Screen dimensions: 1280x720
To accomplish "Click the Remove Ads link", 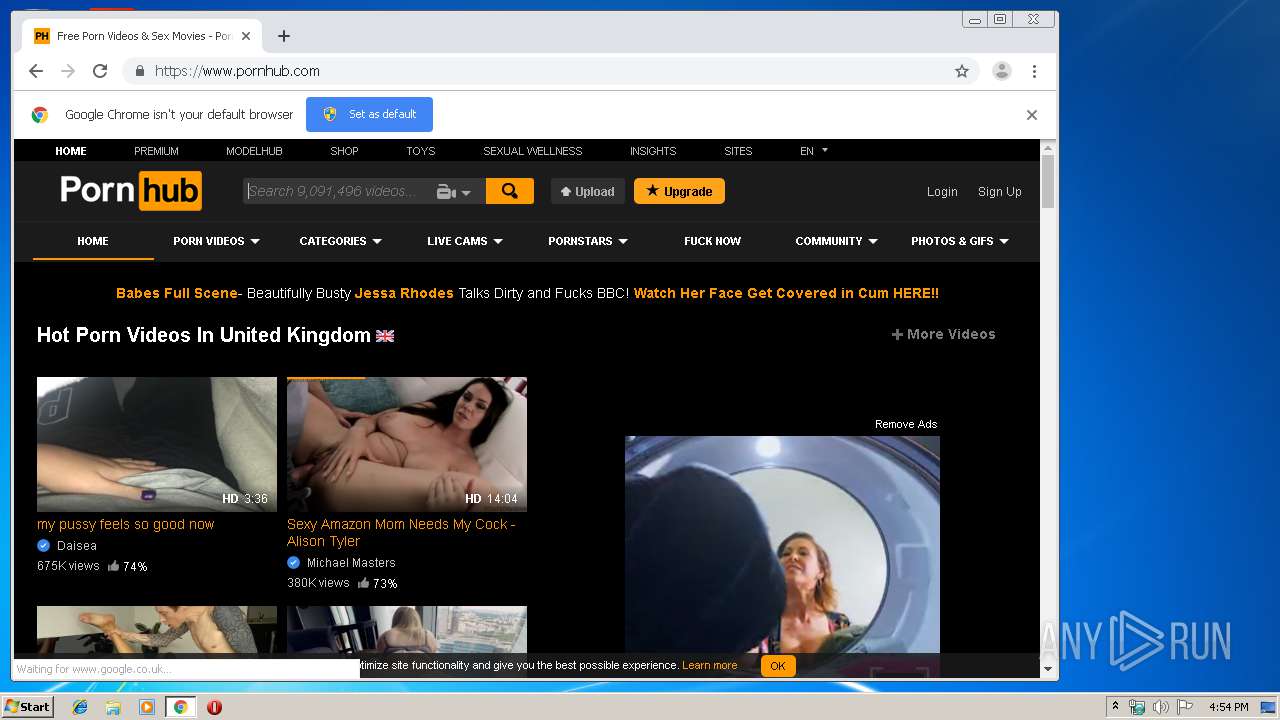I will point(906,424).
